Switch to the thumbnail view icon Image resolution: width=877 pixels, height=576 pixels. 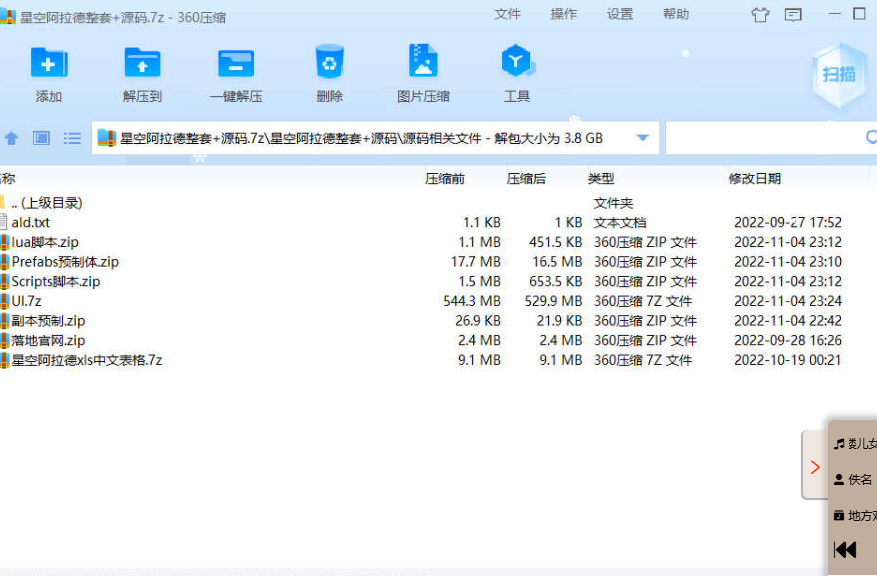coord(41,138)
